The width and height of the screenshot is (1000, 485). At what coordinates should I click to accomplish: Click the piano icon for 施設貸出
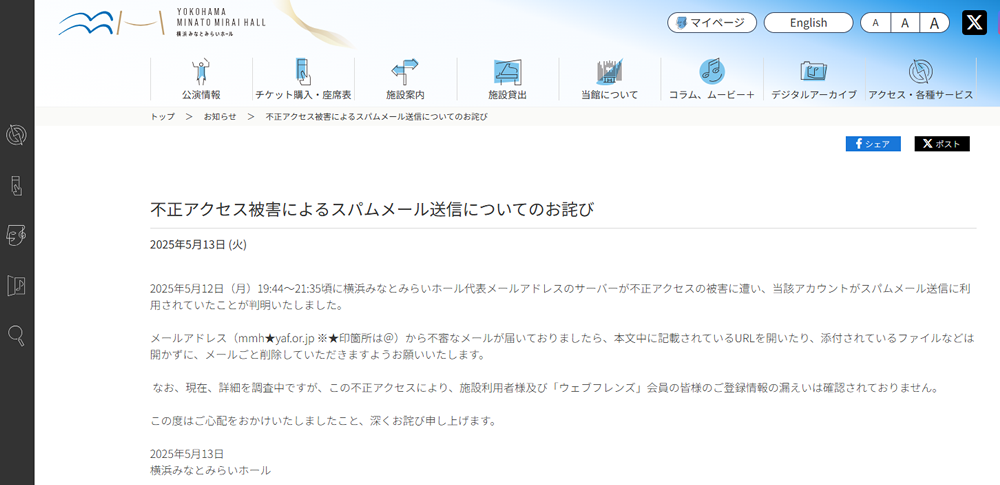pyautogui.click(x=508, y=72)
